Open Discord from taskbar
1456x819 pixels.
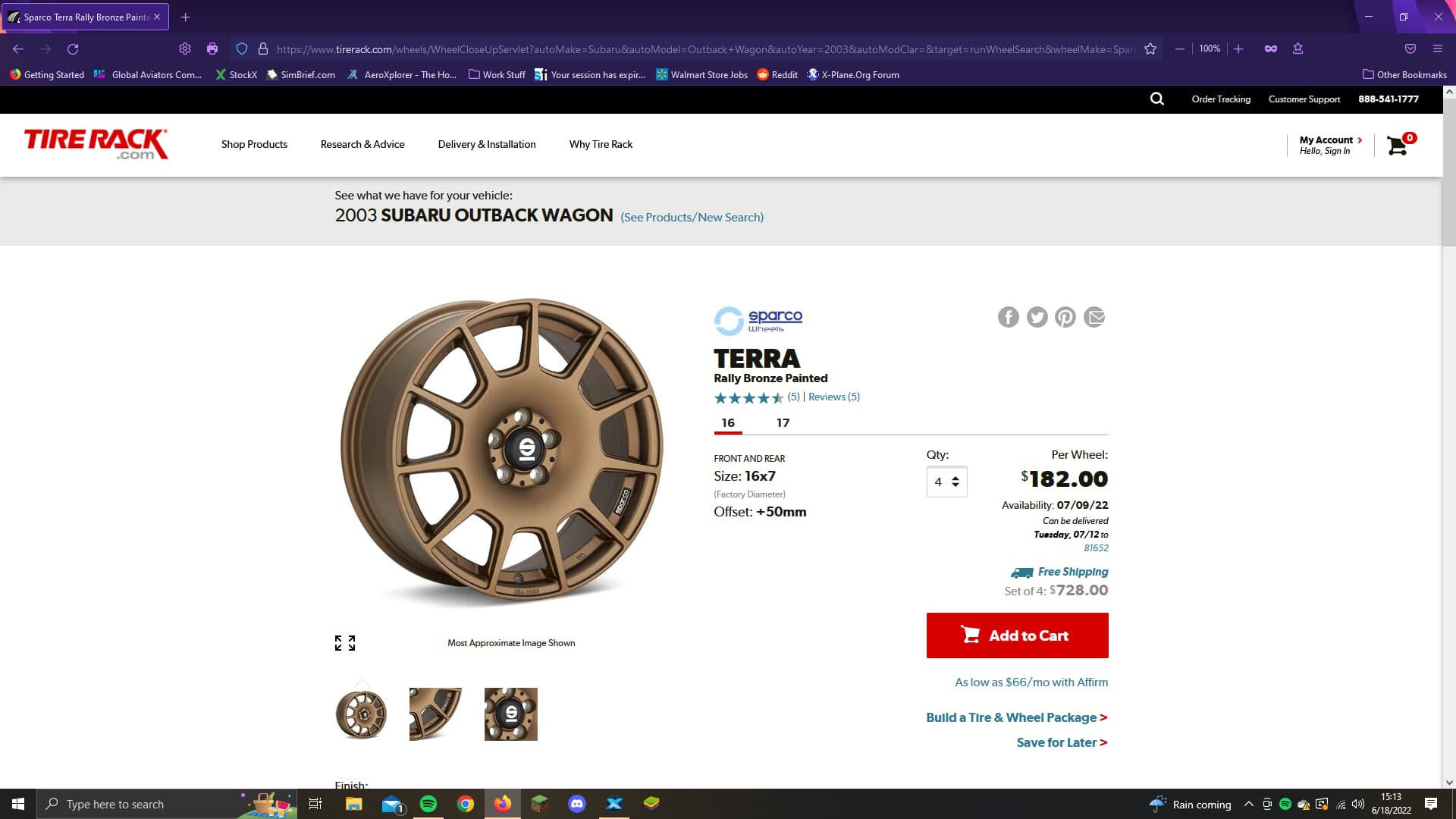[577, 804]
